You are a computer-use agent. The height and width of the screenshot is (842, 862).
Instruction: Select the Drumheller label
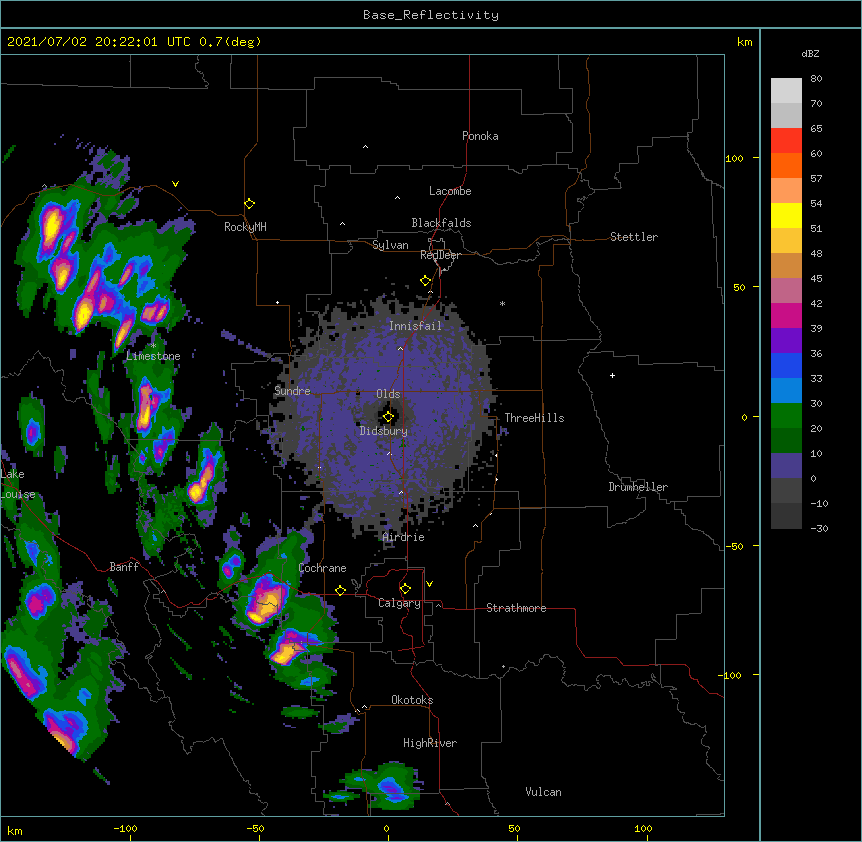click(638, 487)
